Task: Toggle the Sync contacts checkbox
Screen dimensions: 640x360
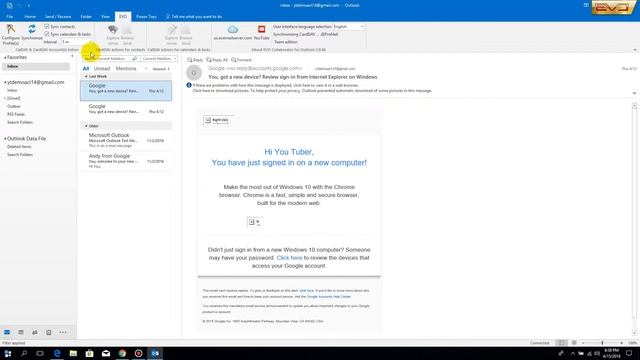Action: point(47,27)
